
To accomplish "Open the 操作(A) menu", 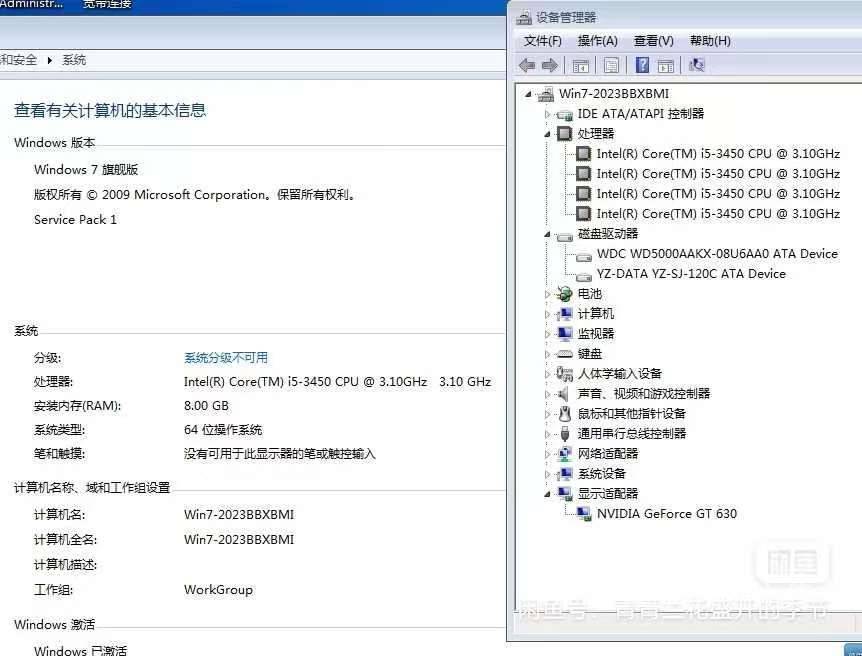I will click(598, 41).
